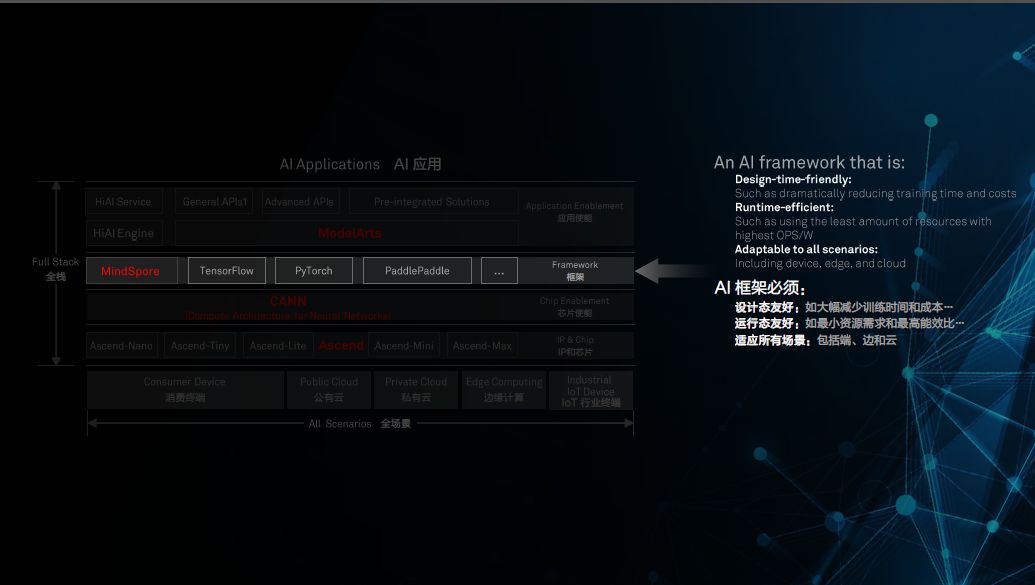This screenshot has width=1035, height=585.
Task: Click the 'highest OPS/W' text line
Action: (x=774, y=235)
